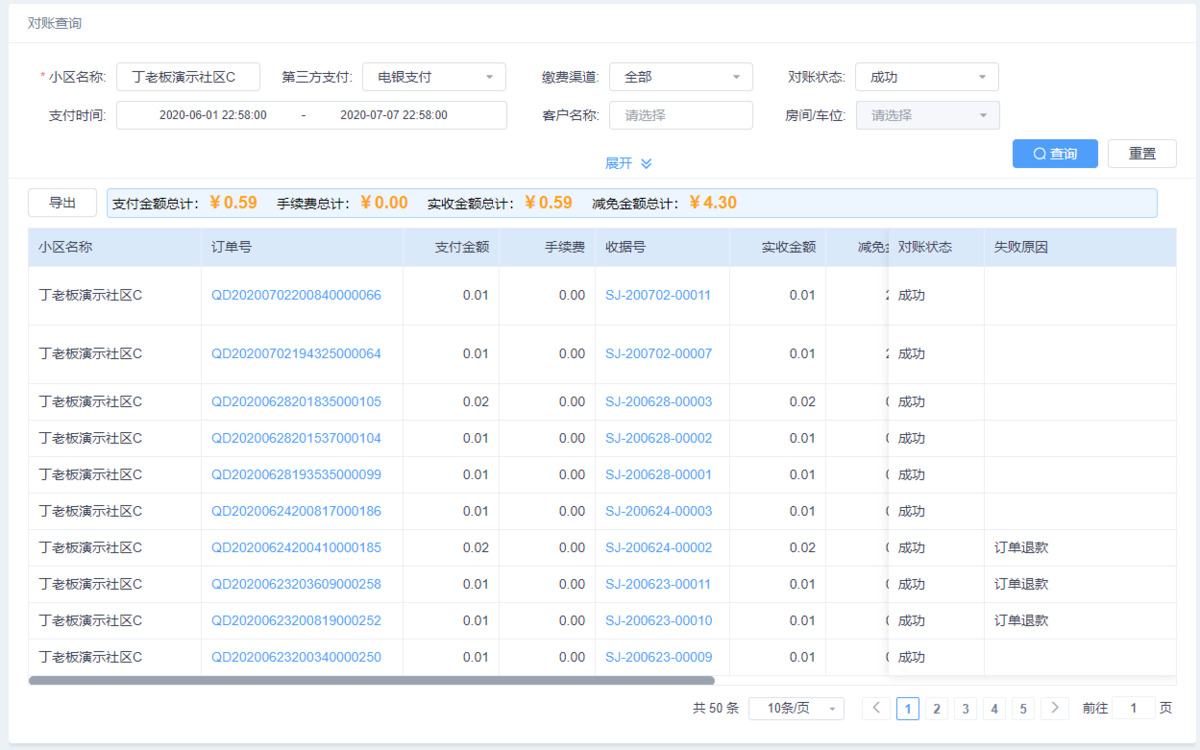1200x750 pixels.
Task: Open receipt SJ-200623-00009
Action: (659, 657)
